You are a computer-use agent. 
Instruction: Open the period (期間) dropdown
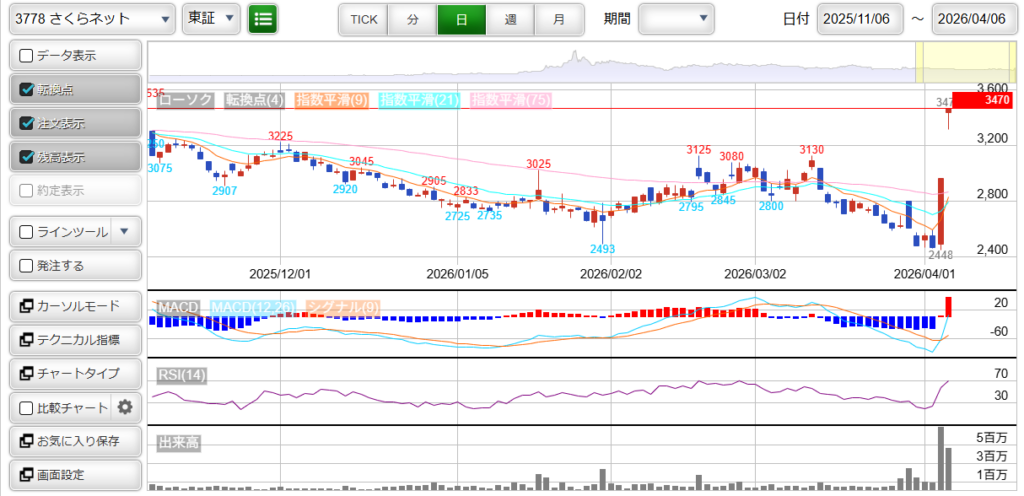[676, 18]
